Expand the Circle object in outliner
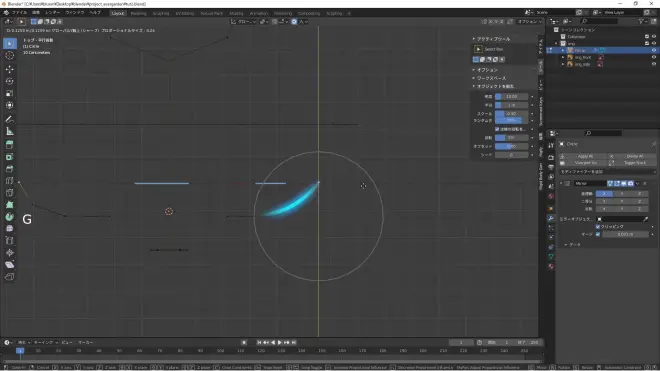 (563, 50)
